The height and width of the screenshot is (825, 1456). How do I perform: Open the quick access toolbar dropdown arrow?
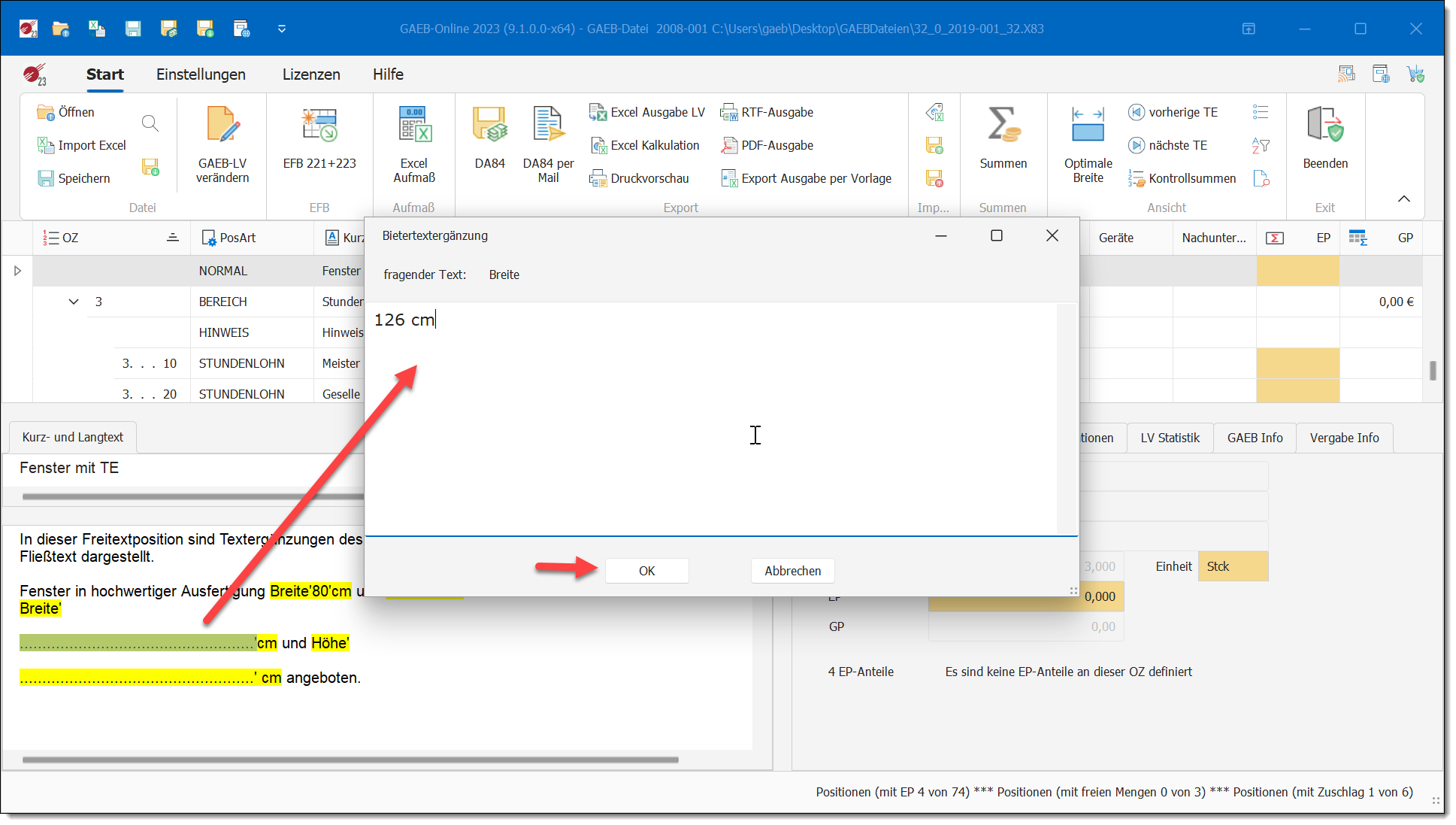(282, 29)
